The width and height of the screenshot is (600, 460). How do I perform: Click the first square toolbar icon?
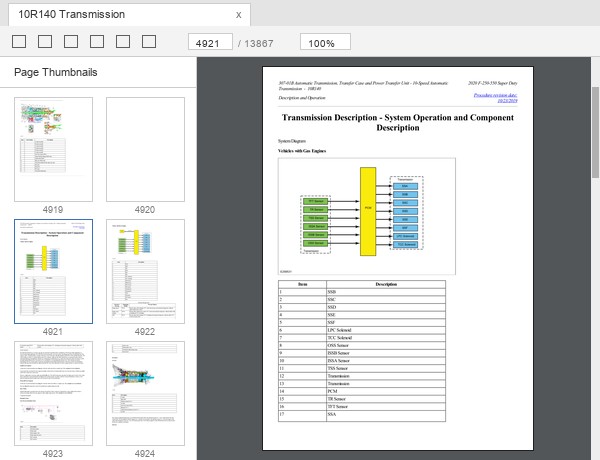pos(19,42)
